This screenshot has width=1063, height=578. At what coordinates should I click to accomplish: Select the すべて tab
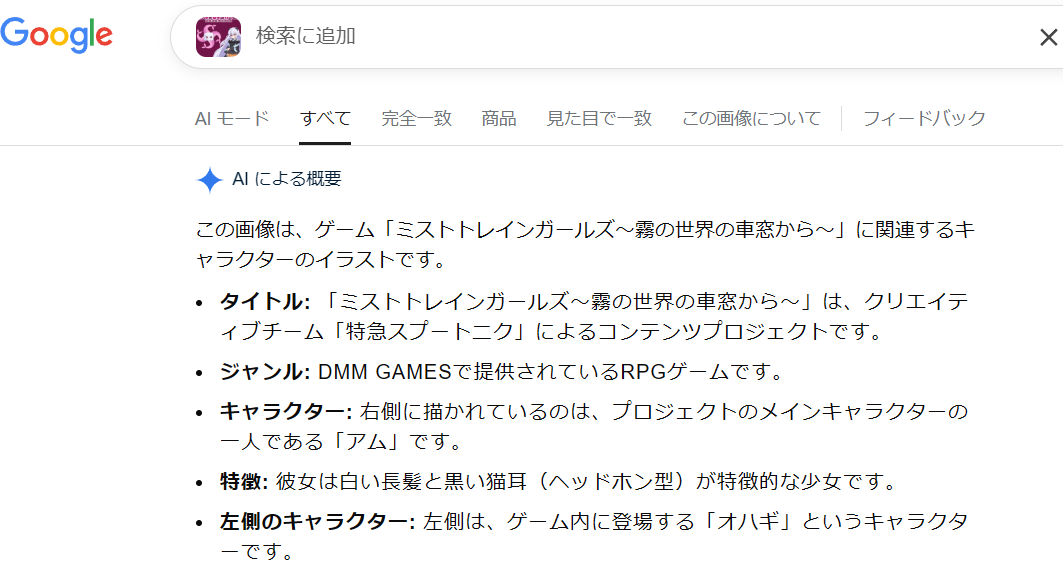click(x=325, y=118)
